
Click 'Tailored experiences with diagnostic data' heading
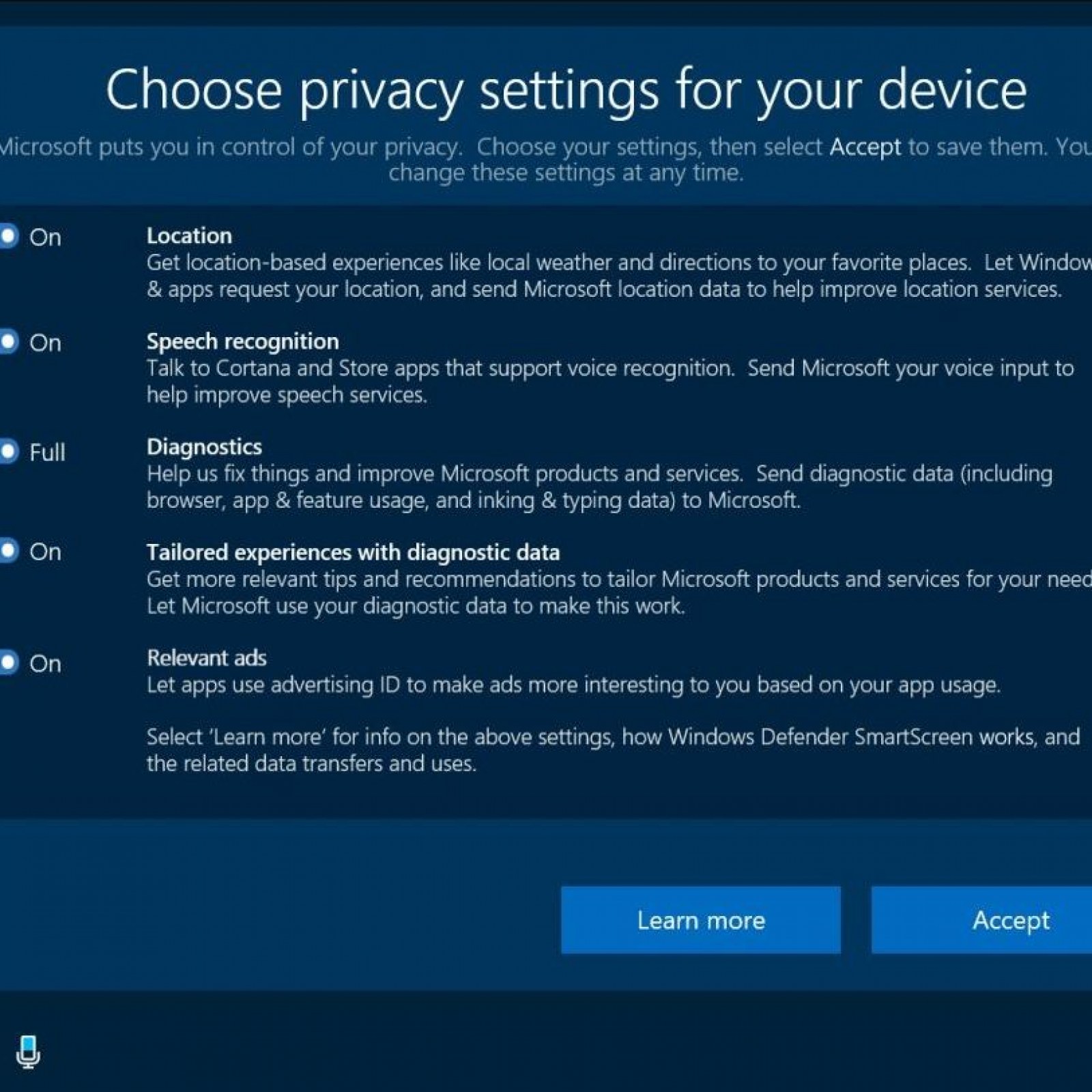click(353, 552)
